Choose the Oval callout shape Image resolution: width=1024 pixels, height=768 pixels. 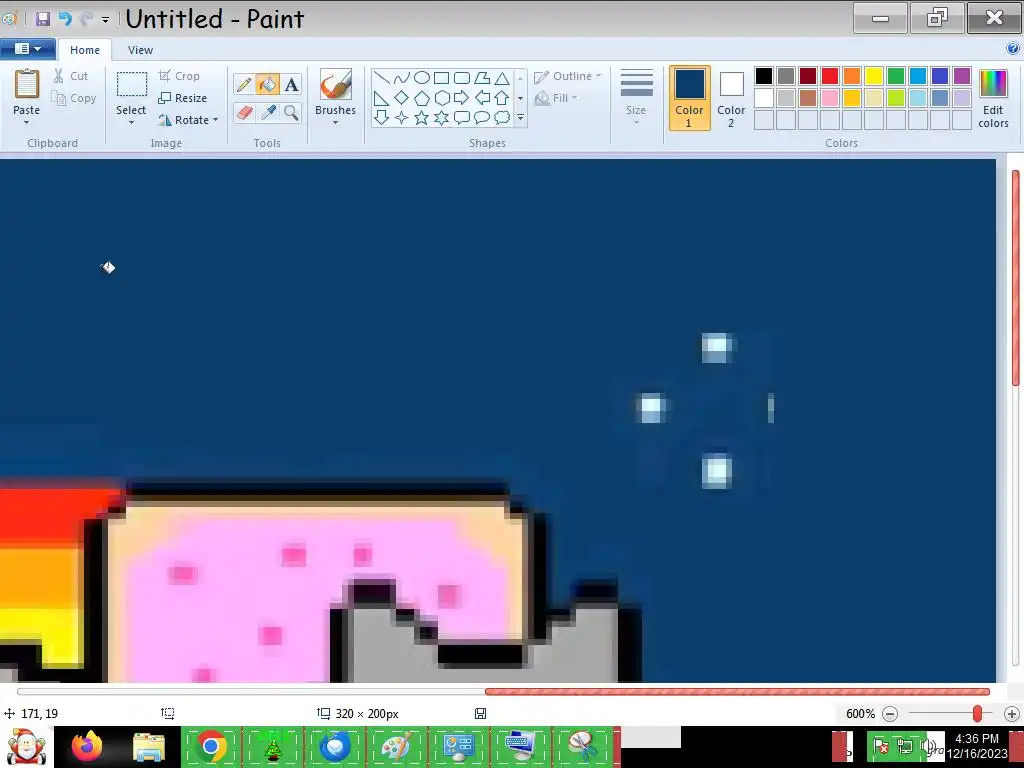pyautogui.click(x=482, y=118)
